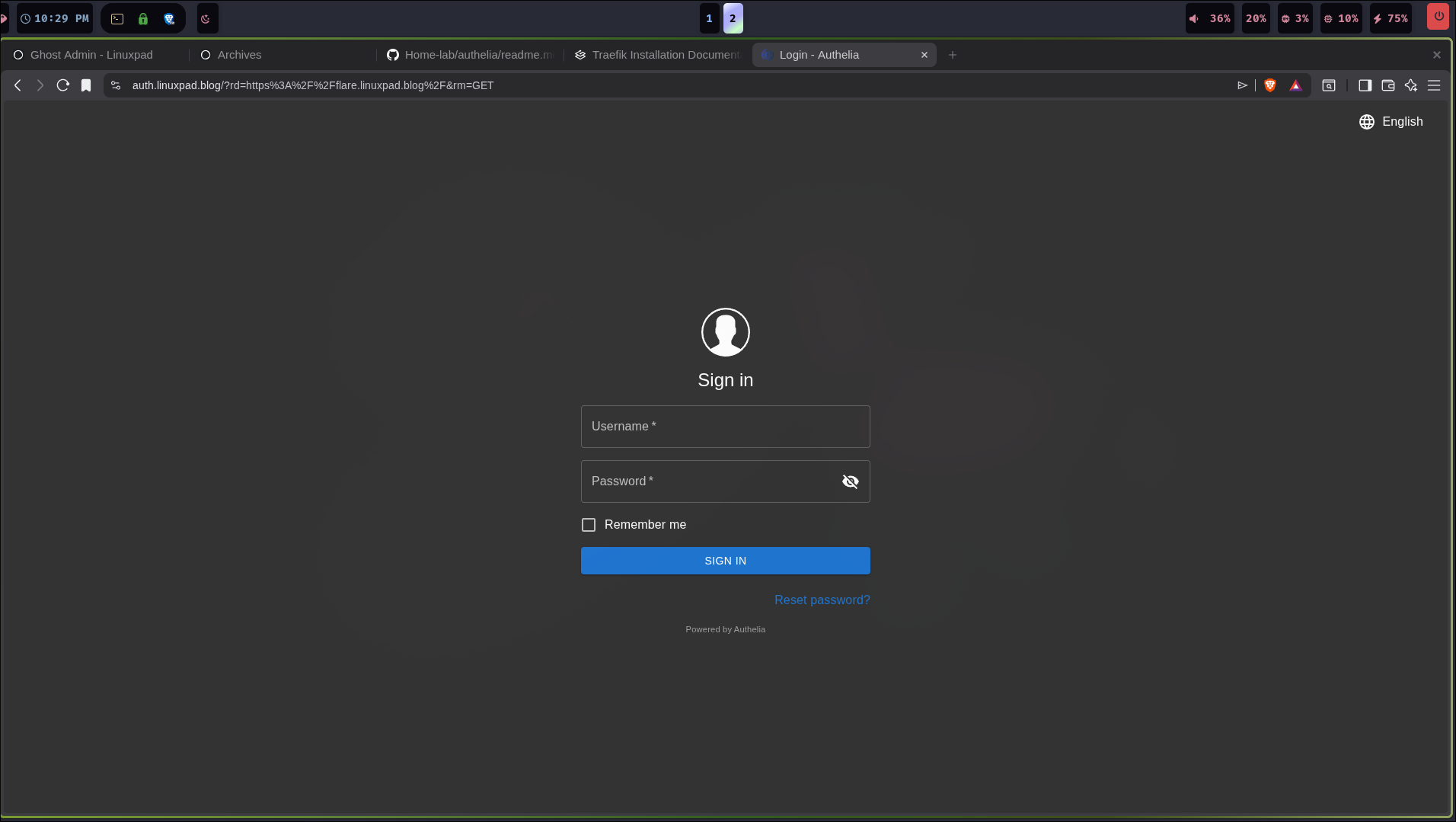The image size is (1456, 822).
Task: Open the Brave Wallet icon
Action: coord(1387,85)
